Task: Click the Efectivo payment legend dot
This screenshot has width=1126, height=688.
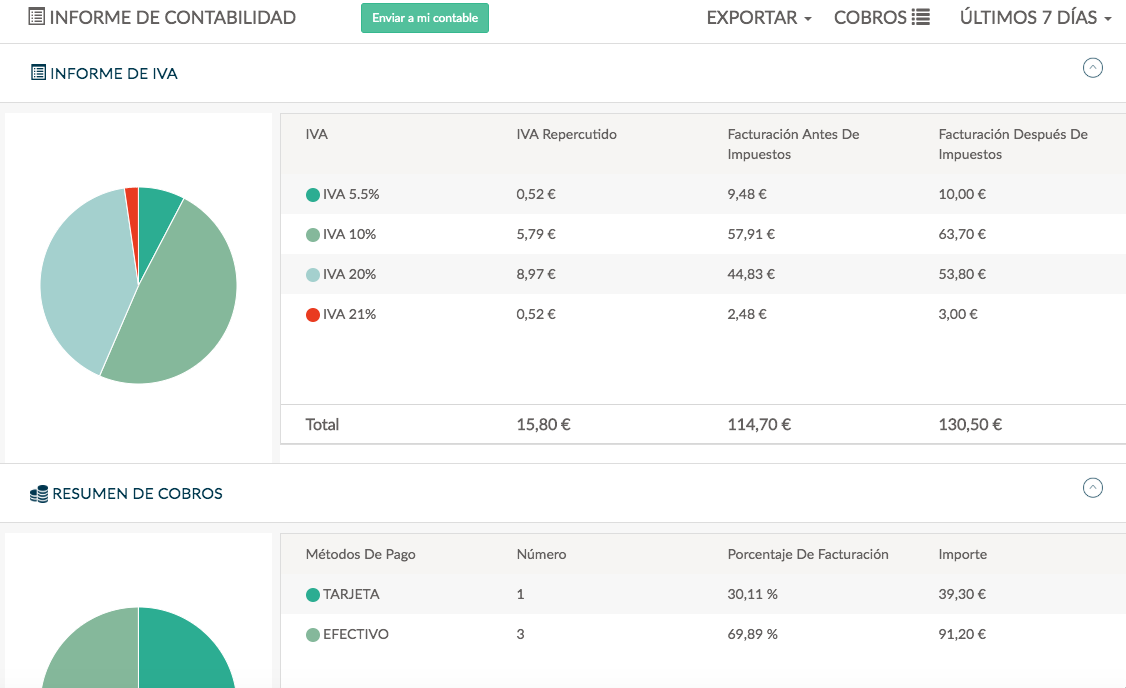Action: point(313,635)
